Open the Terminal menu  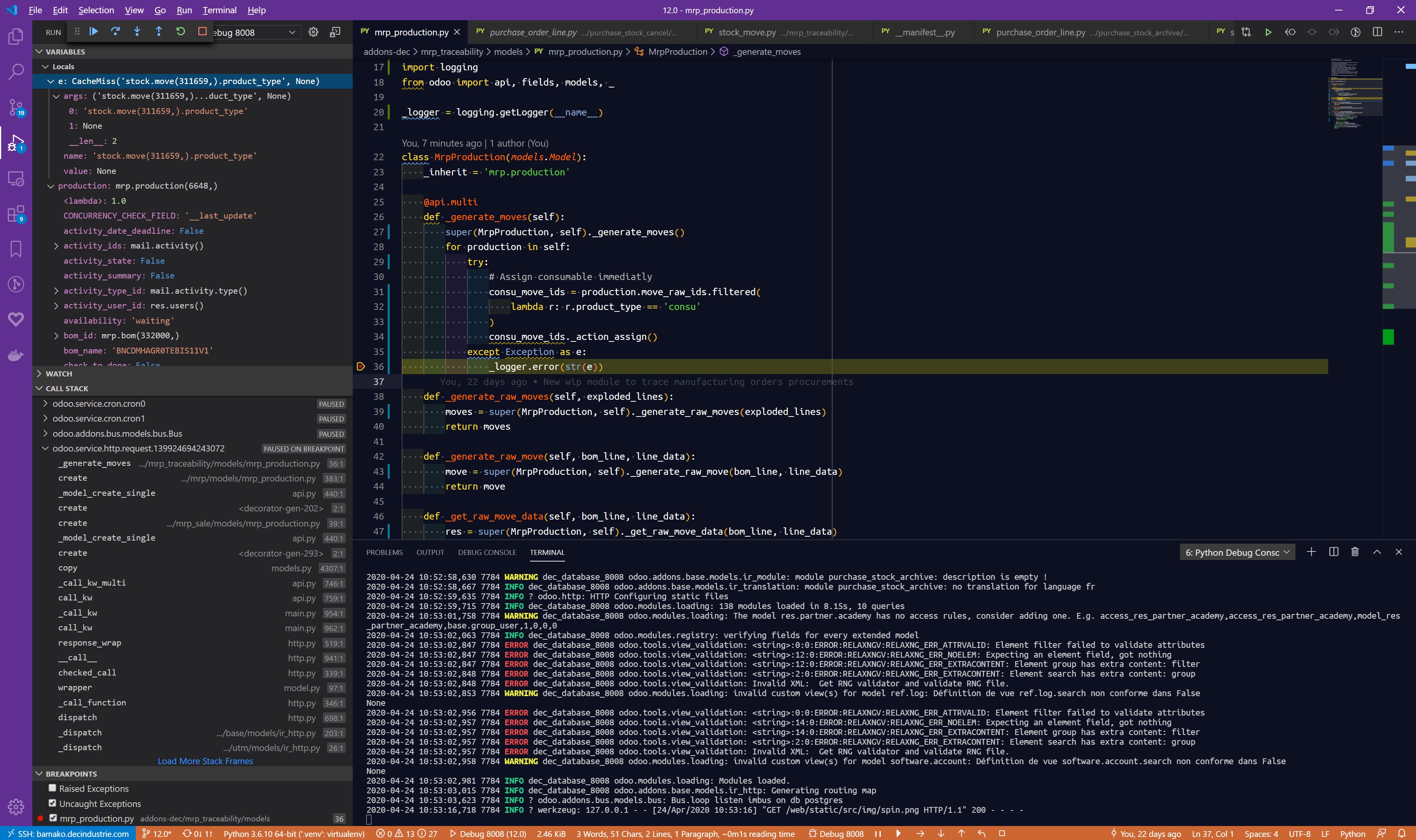[x=219, y=10]
